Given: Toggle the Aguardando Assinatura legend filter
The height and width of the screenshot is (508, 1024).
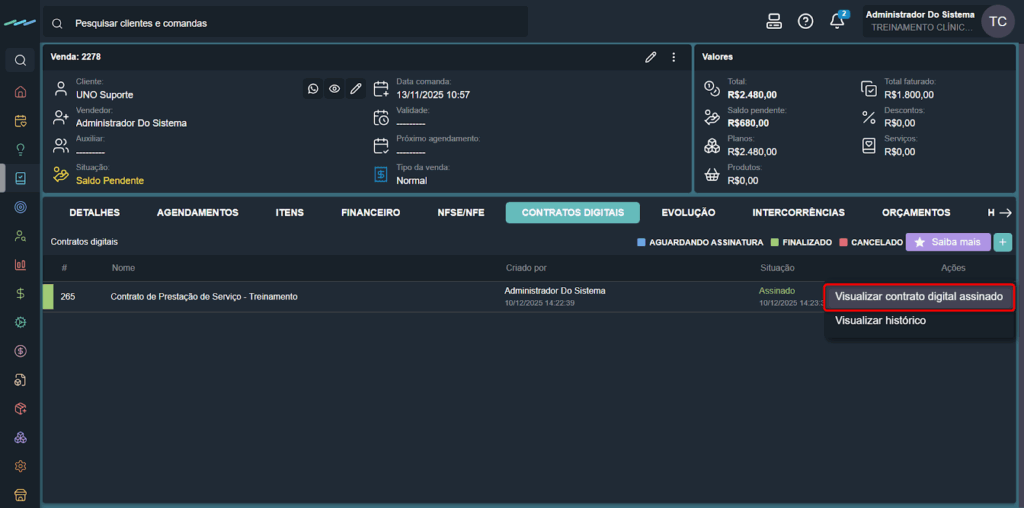Looking at the screenshot, I should click(x=700, y=242).
